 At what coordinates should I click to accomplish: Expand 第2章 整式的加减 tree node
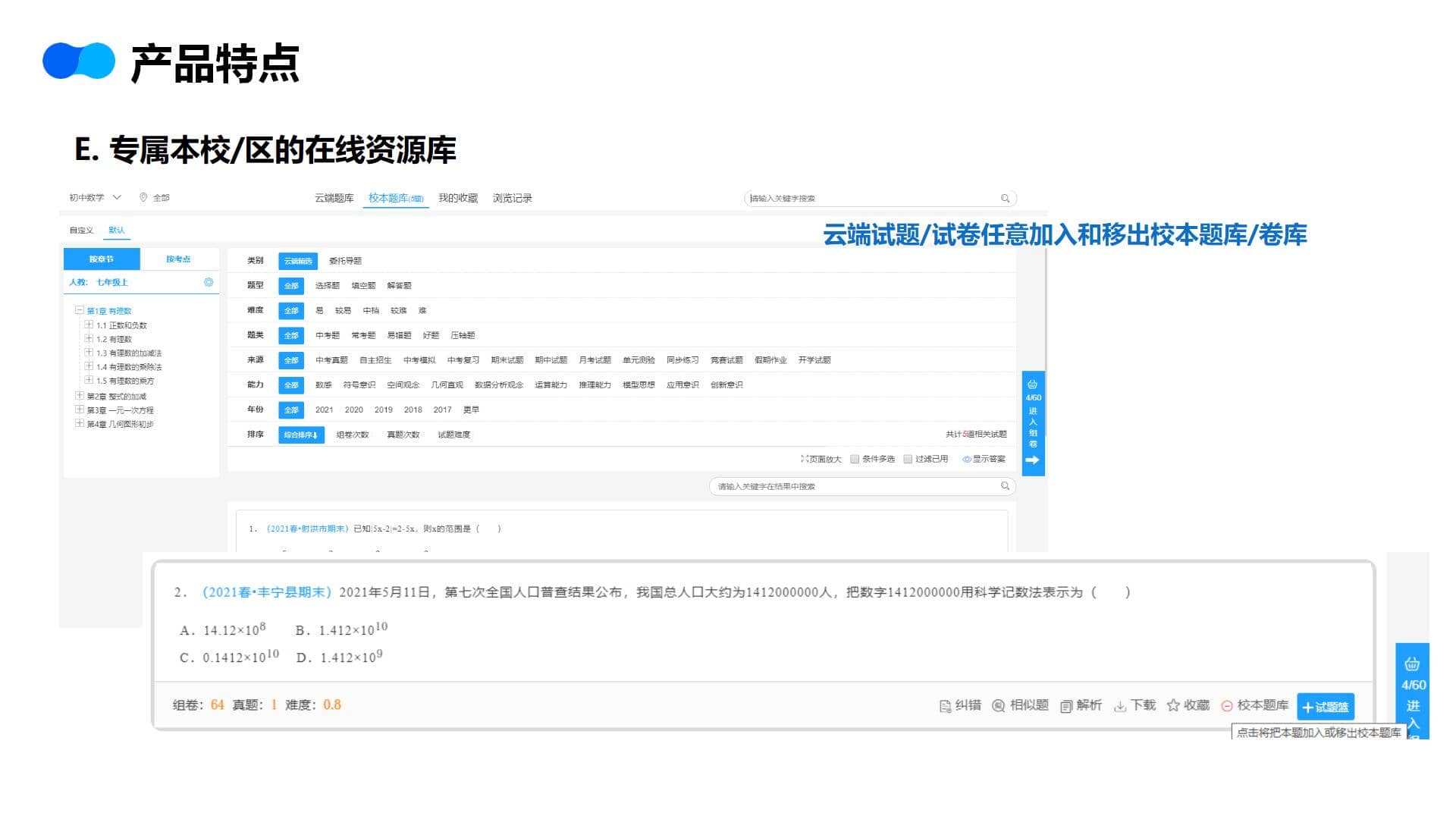pyautogui.click(x=80, y=396)
